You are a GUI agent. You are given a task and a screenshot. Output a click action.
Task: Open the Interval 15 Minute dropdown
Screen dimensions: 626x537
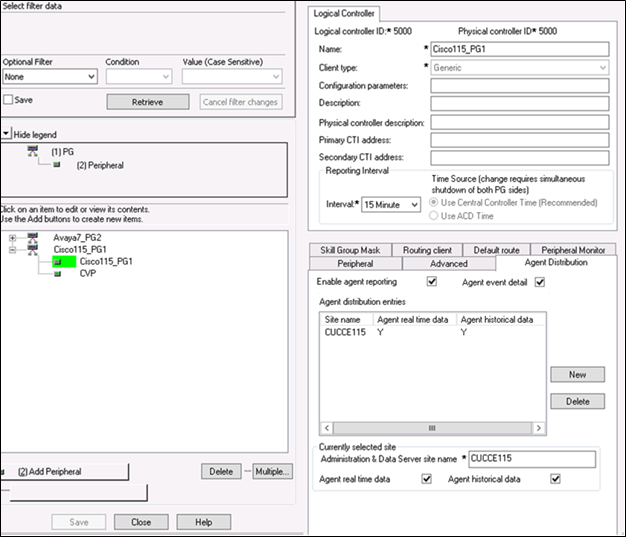pyautogui.click(x=391, y=205)
